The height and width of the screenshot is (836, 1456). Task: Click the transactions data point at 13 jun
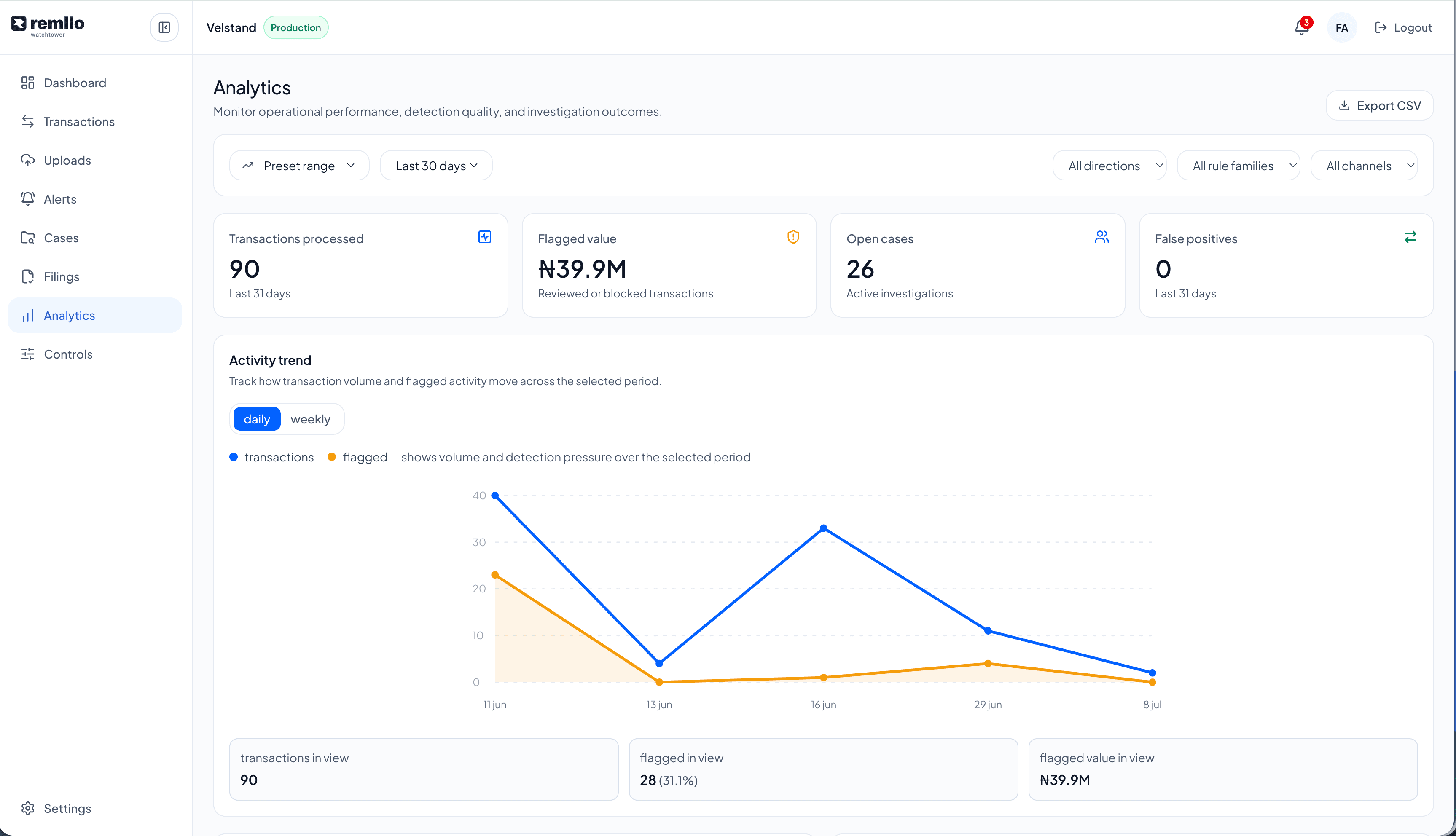(x=659, y=663)
